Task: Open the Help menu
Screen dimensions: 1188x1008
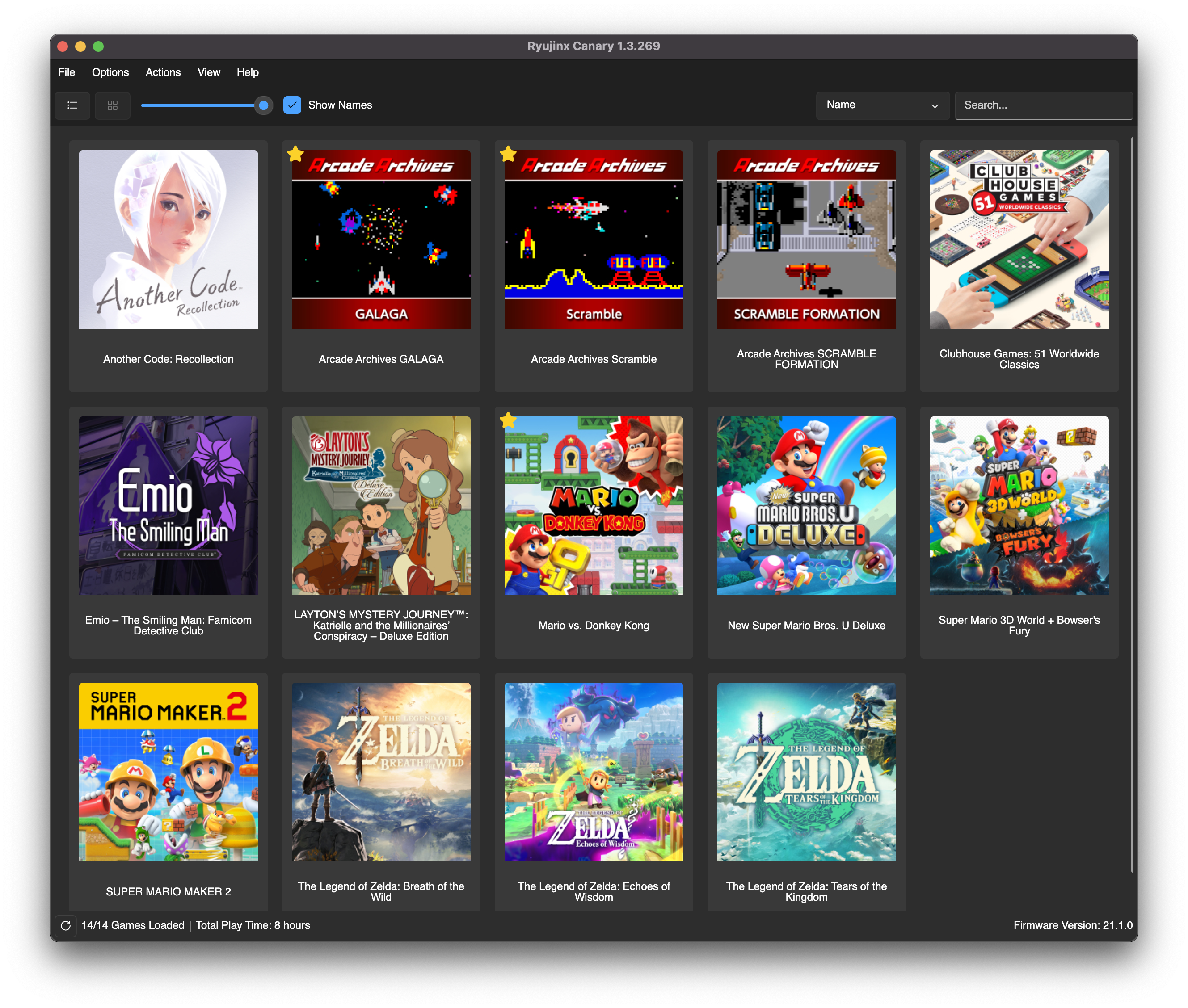Action: point(248,72)
